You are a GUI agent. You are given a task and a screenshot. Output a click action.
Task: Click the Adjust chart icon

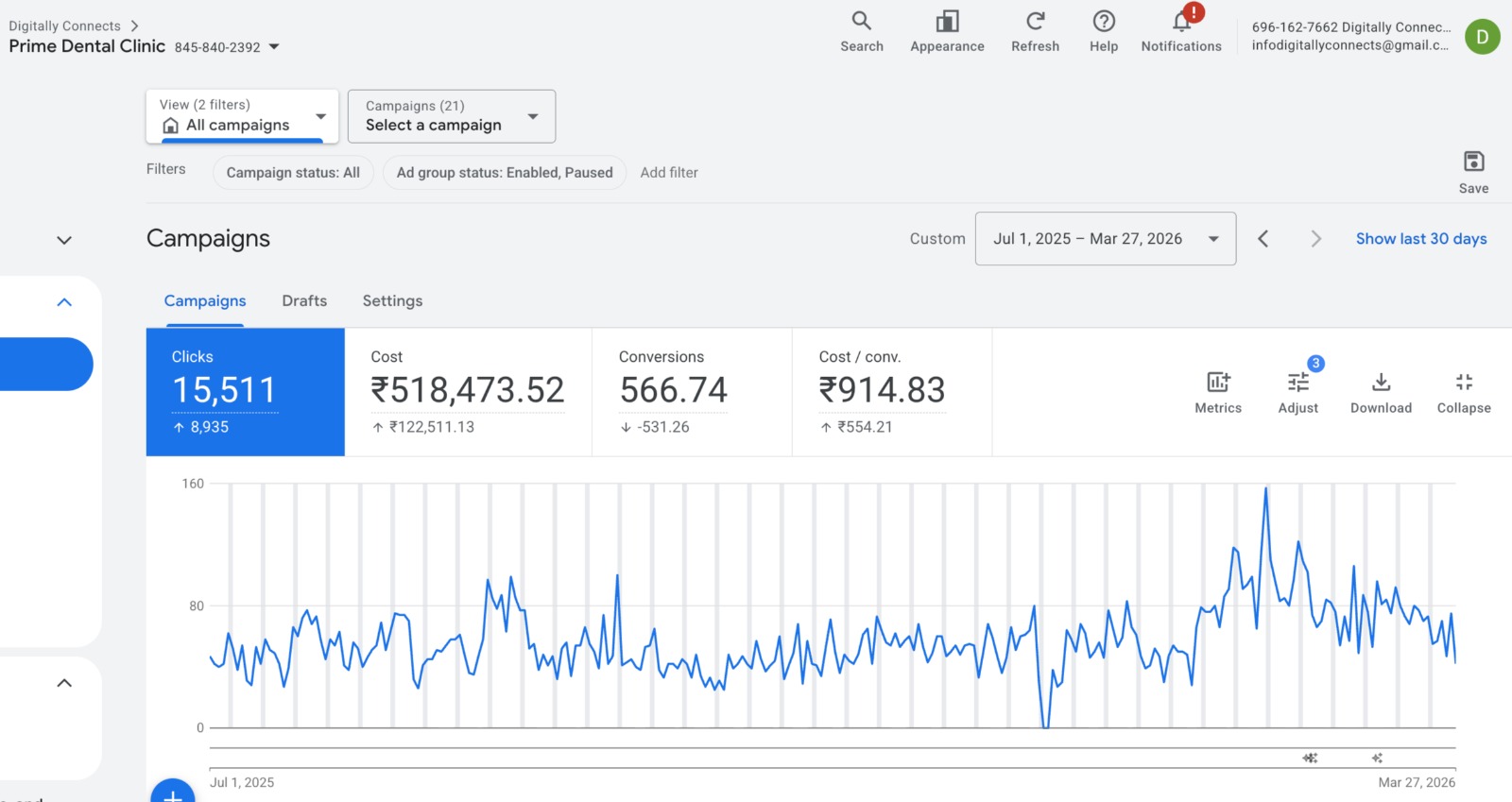click(1297, 392)
